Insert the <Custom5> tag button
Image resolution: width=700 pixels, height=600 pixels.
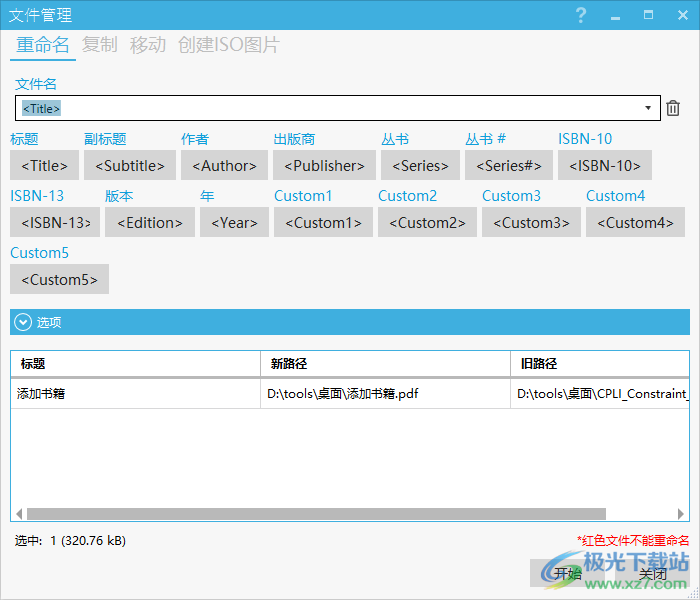coord(59,279)
